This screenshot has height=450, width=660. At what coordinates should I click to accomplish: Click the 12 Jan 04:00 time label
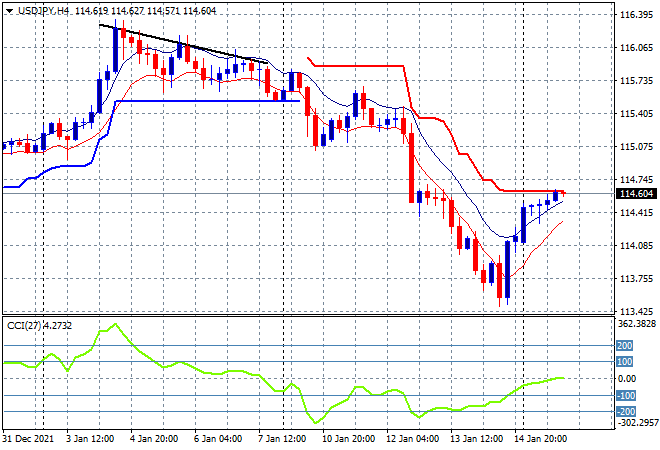[414, 439]
